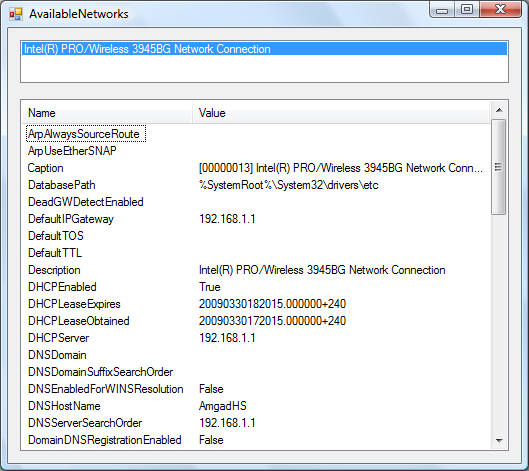This screenshot has width=529, height=471.
Task: Click the True value of DHCPEnabled
Action: click(210, 287)
